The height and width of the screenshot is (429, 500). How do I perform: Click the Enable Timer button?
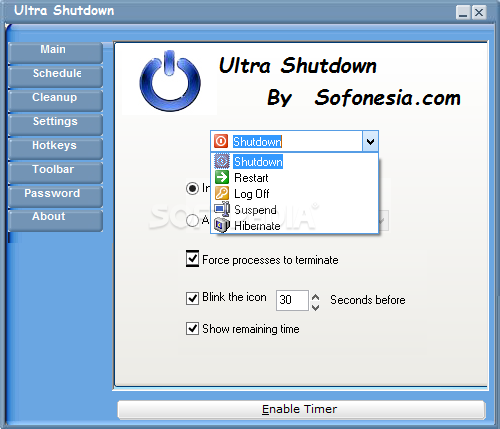pos(301,409)
